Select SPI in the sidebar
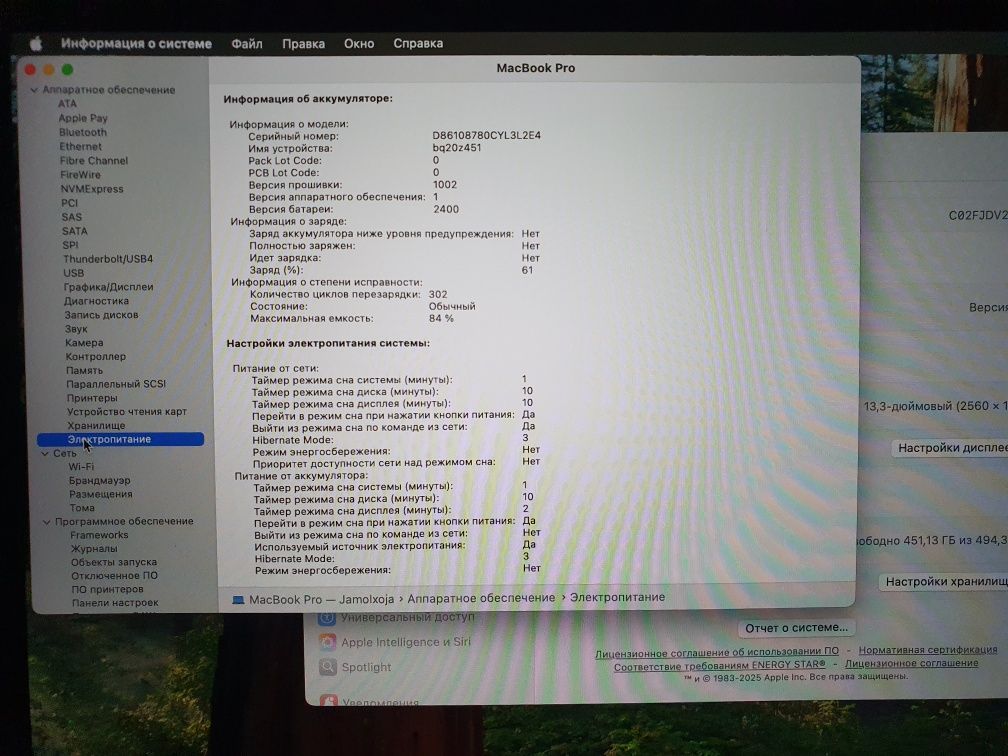The height and width of the screenshot is (756, 1008). click(71, 245)
